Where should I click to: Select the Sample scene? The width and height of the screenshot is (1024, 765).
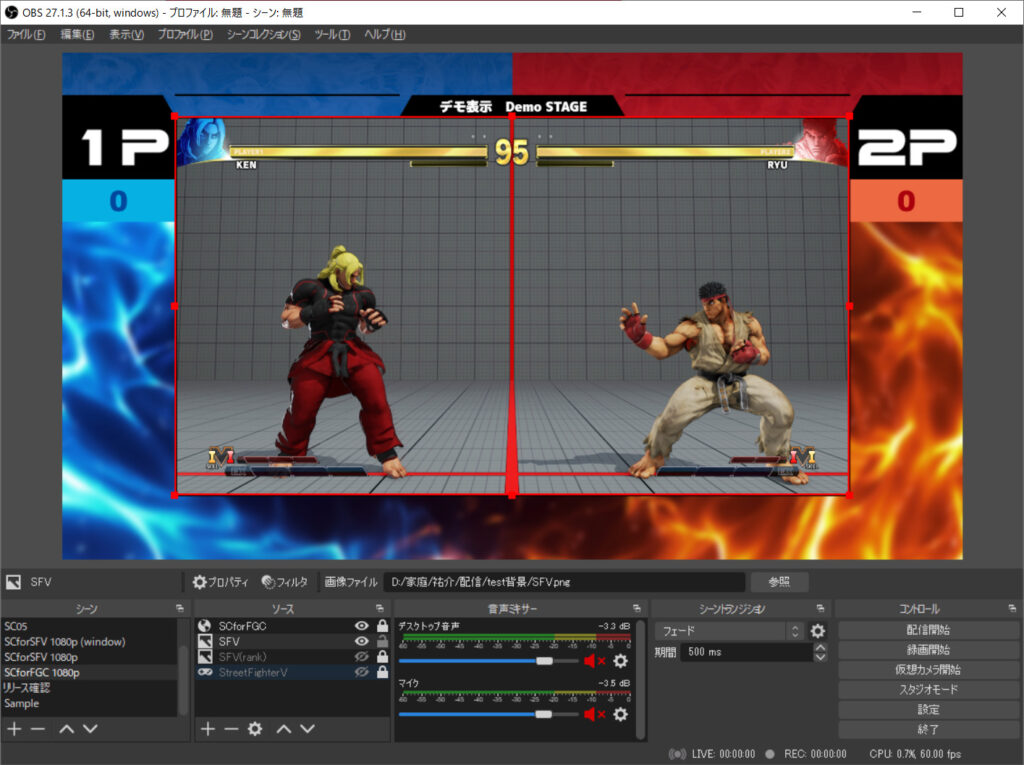click(89, 704)
